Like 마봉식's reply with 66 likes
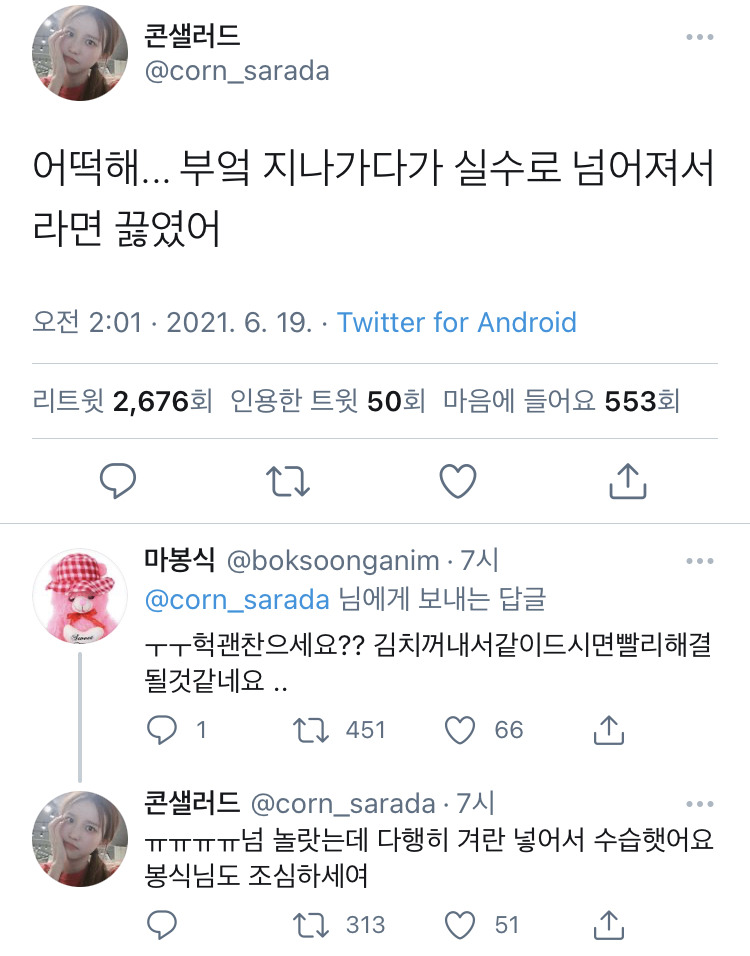 [x=461, y=731]
